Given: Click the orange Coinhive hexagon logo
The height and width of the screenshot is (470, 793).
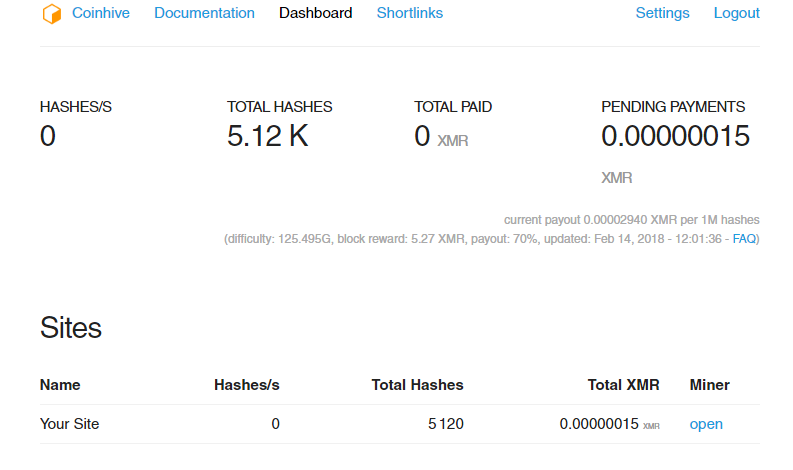Looking at the screenshot, I should [51, 14].
